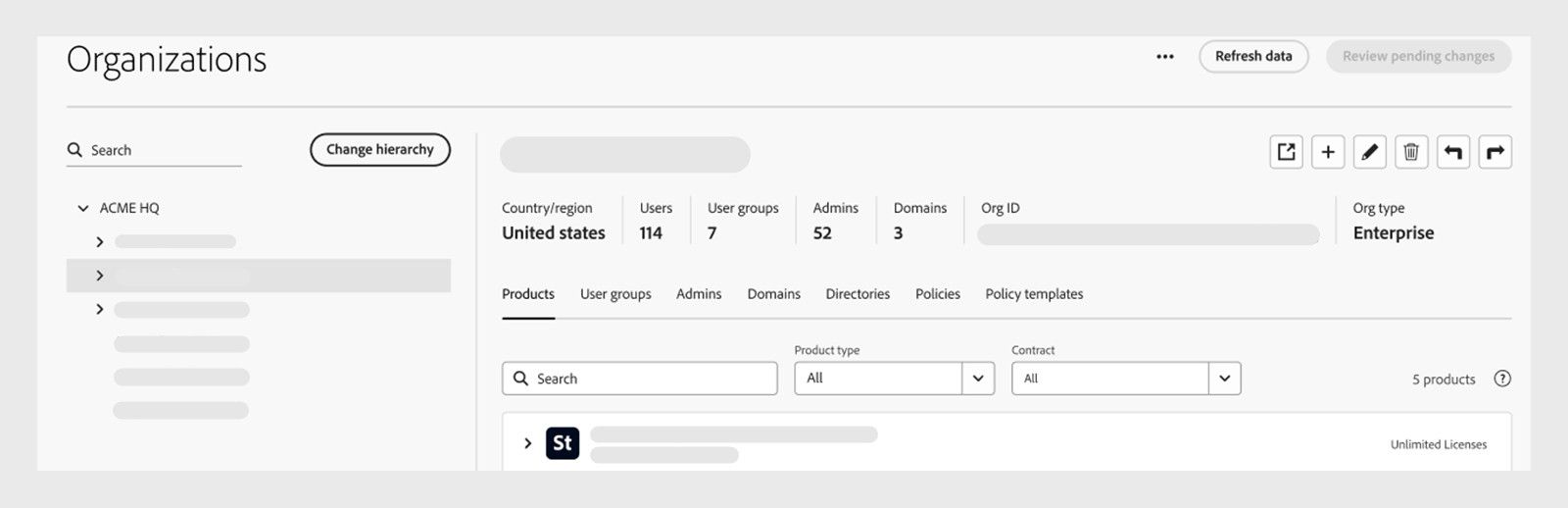Click the Admins count 52

coord(822,233)
